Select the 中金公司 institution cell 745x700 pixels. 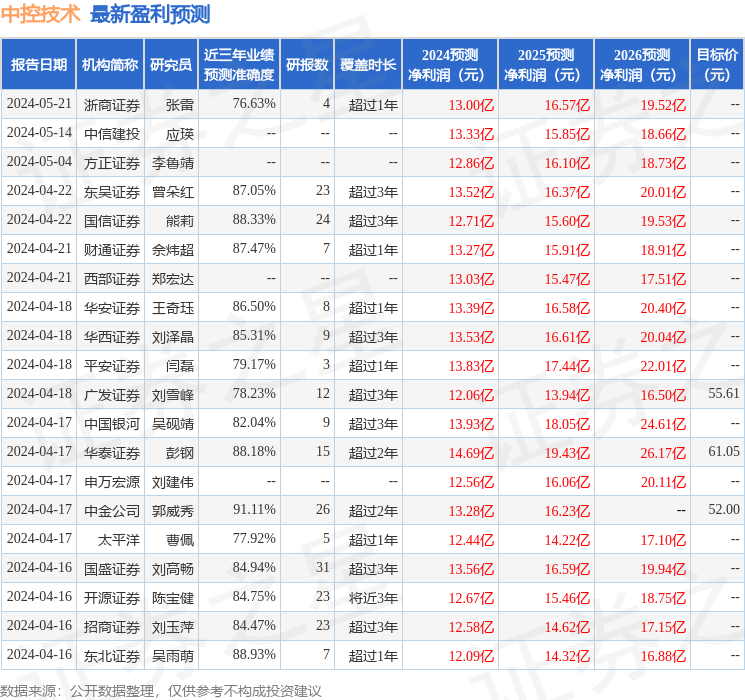click(112, 511)
